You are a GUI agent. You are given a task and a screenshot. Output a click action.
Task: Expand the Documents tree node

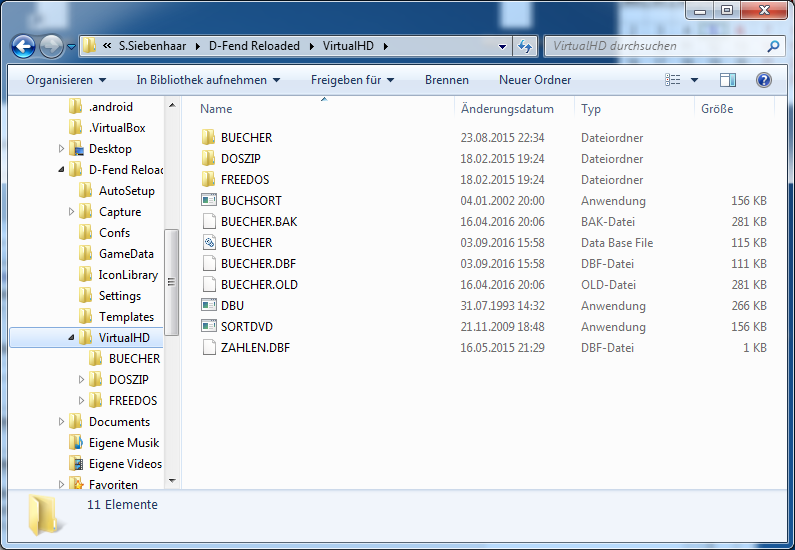coord(61,422)
